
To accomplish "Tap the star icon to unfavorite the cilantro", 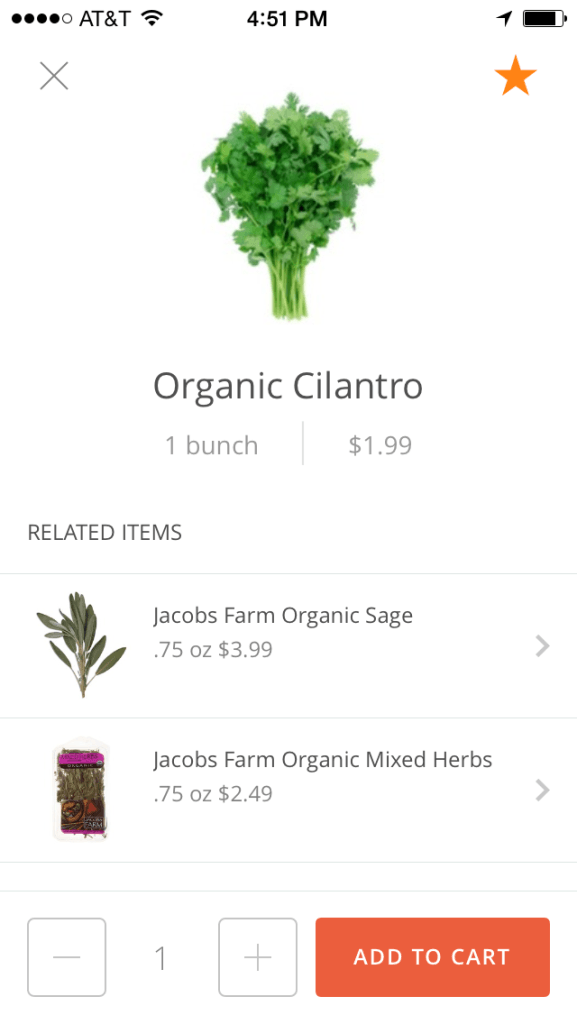I will coord(516,75).
